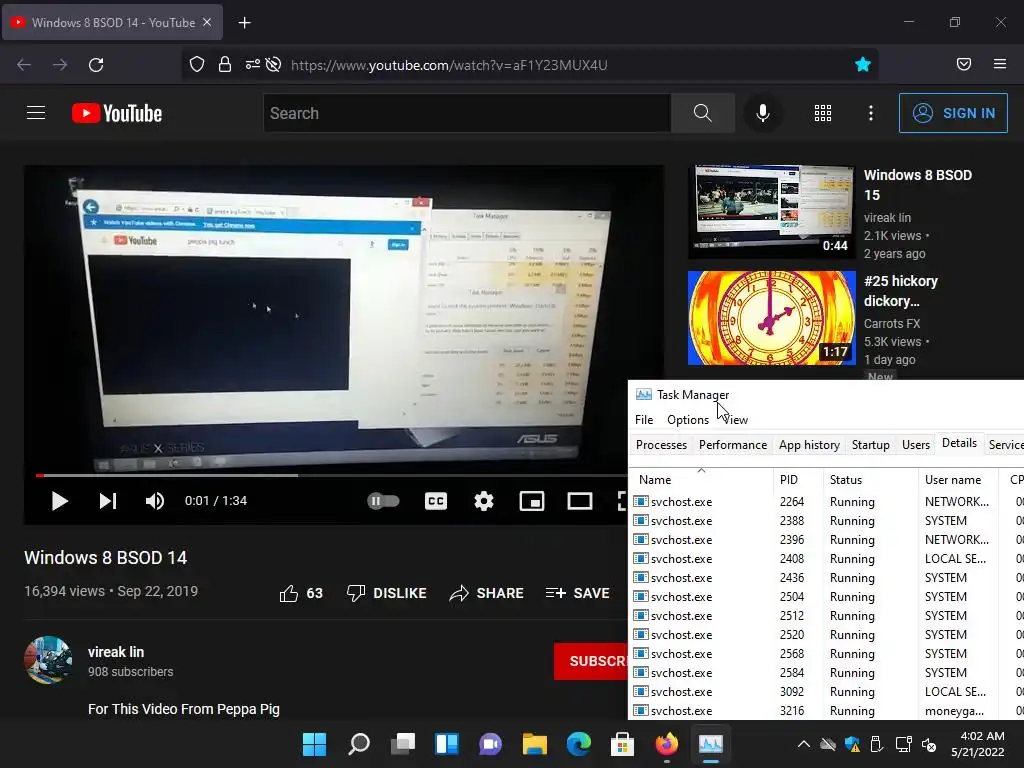Show hidden tray icons chevron
This screenshot has width=1024, height=768.
pyautogui.click(x=804, y=744)
